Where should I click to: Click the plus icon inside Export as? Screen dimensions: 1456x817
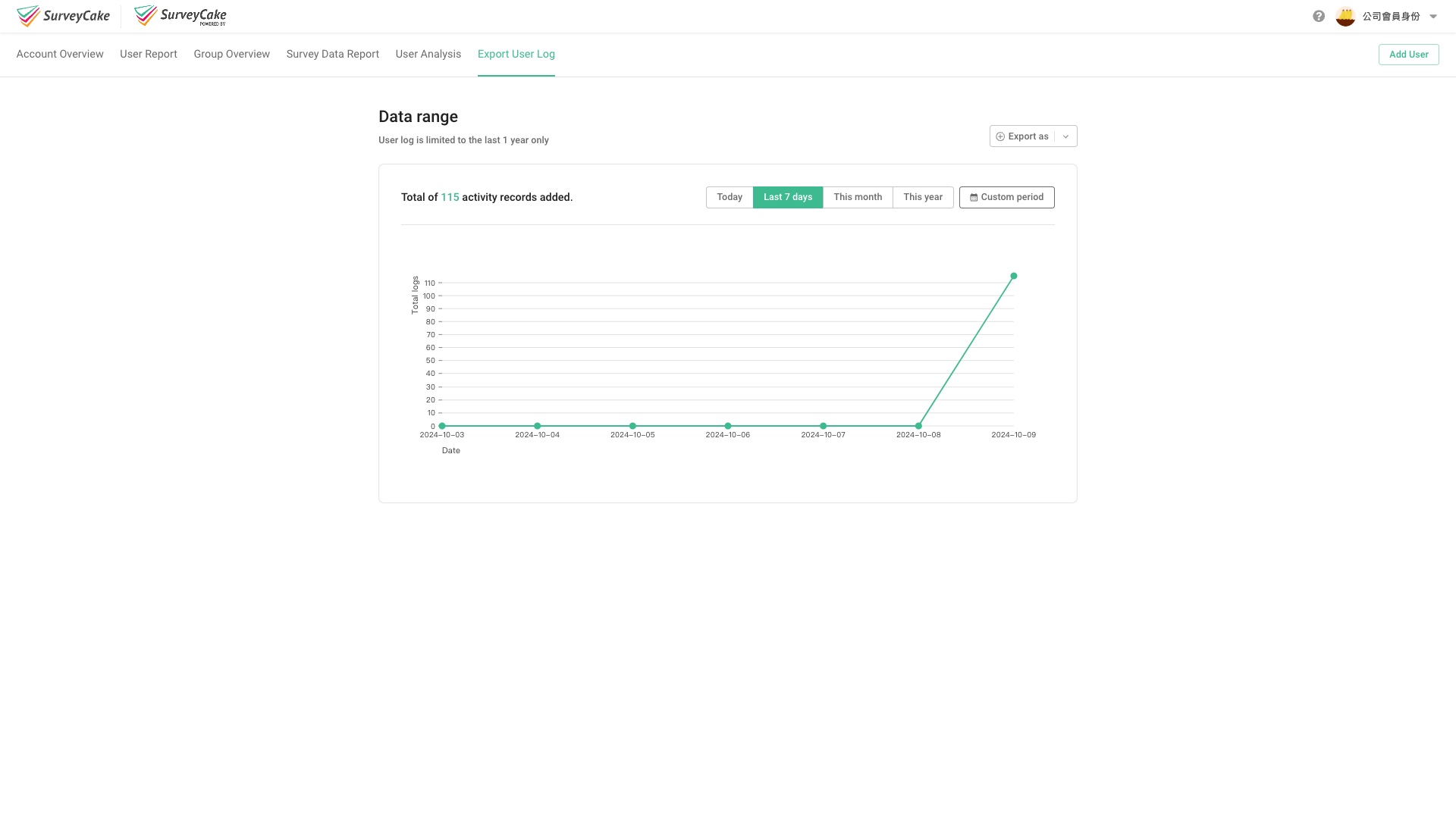(x=1001, y=136)
